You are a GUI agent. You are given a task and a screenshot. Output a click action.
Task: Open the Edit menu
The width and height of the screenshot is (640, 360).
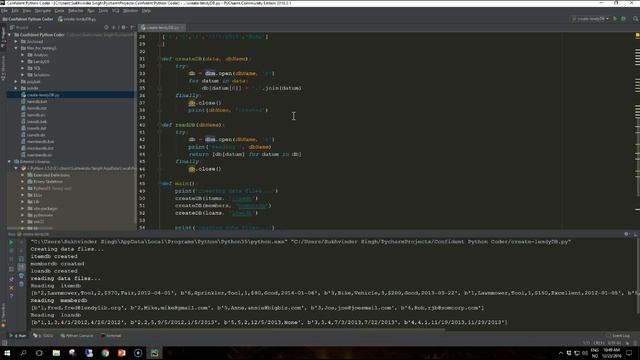[x=15, y=11]
